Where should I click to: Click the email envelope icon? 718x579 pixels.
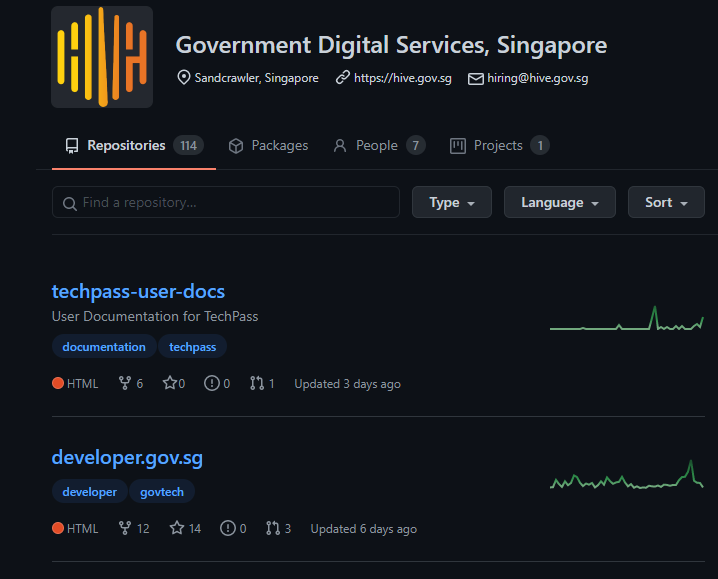coord(475,79)
